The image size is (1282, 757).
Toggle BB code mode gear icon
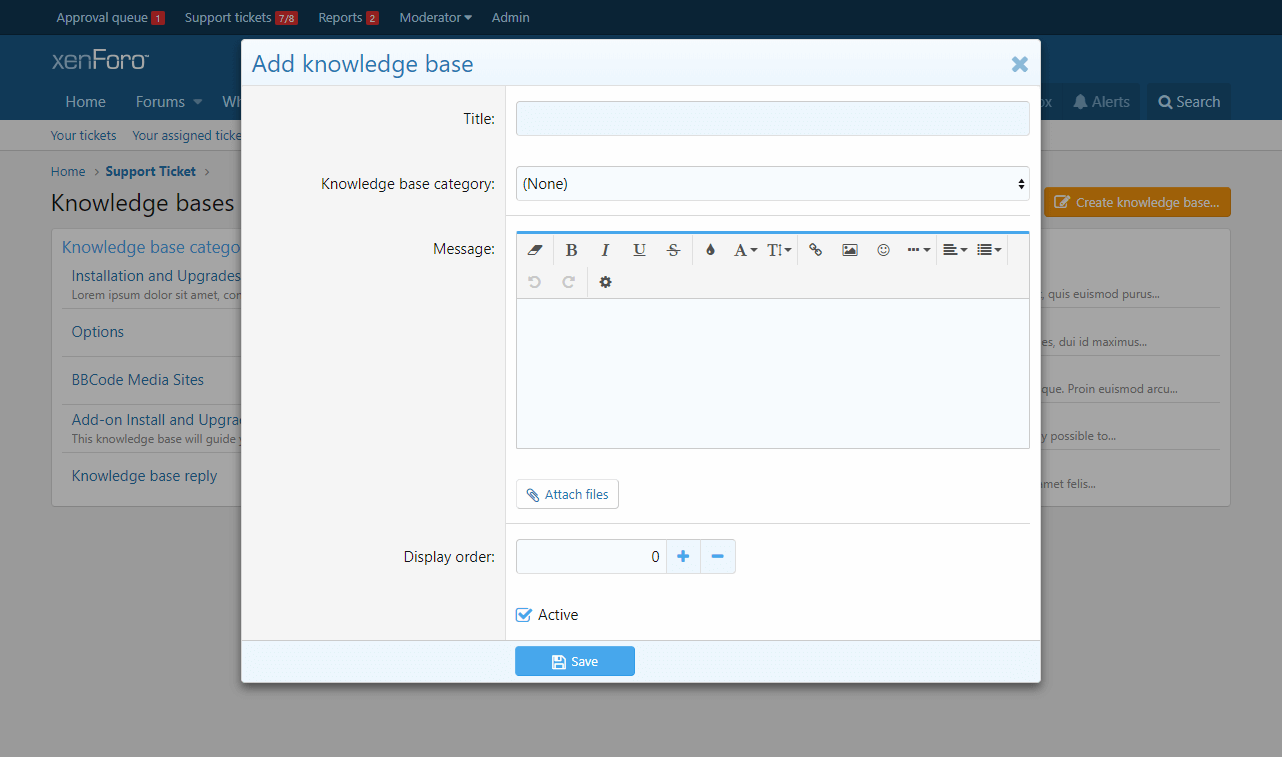[x=605, y=282]
